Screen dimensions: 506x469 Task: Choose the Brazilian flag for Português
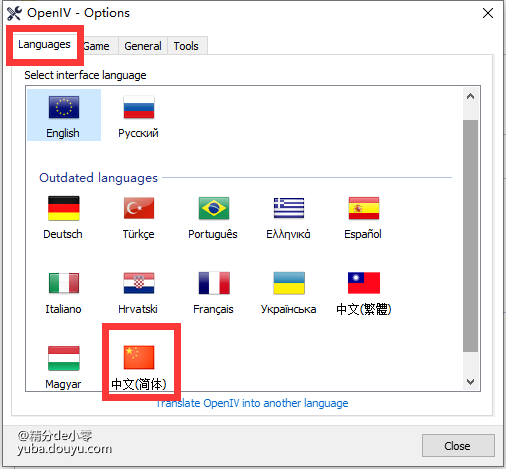tap(214, 208)
